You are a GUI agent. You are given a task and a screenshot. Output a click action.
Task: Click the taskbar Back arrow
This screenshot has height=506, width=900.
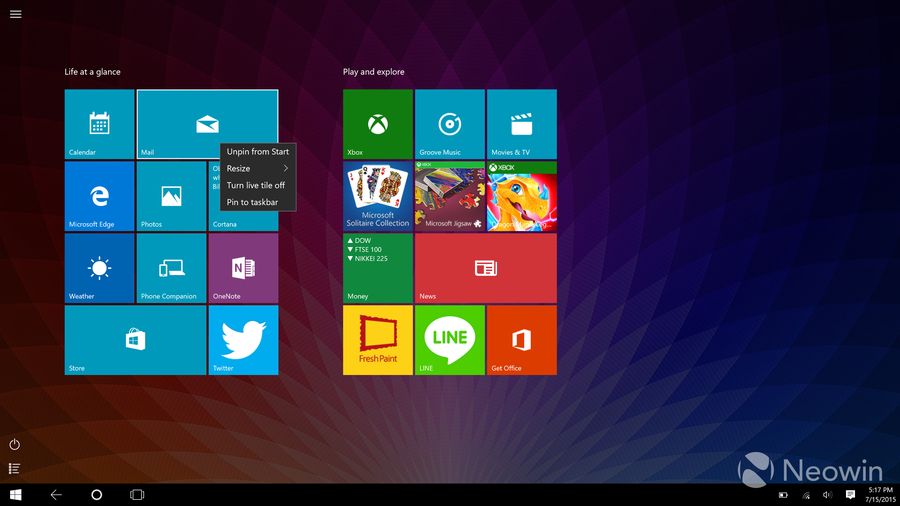tap(56, 495)
